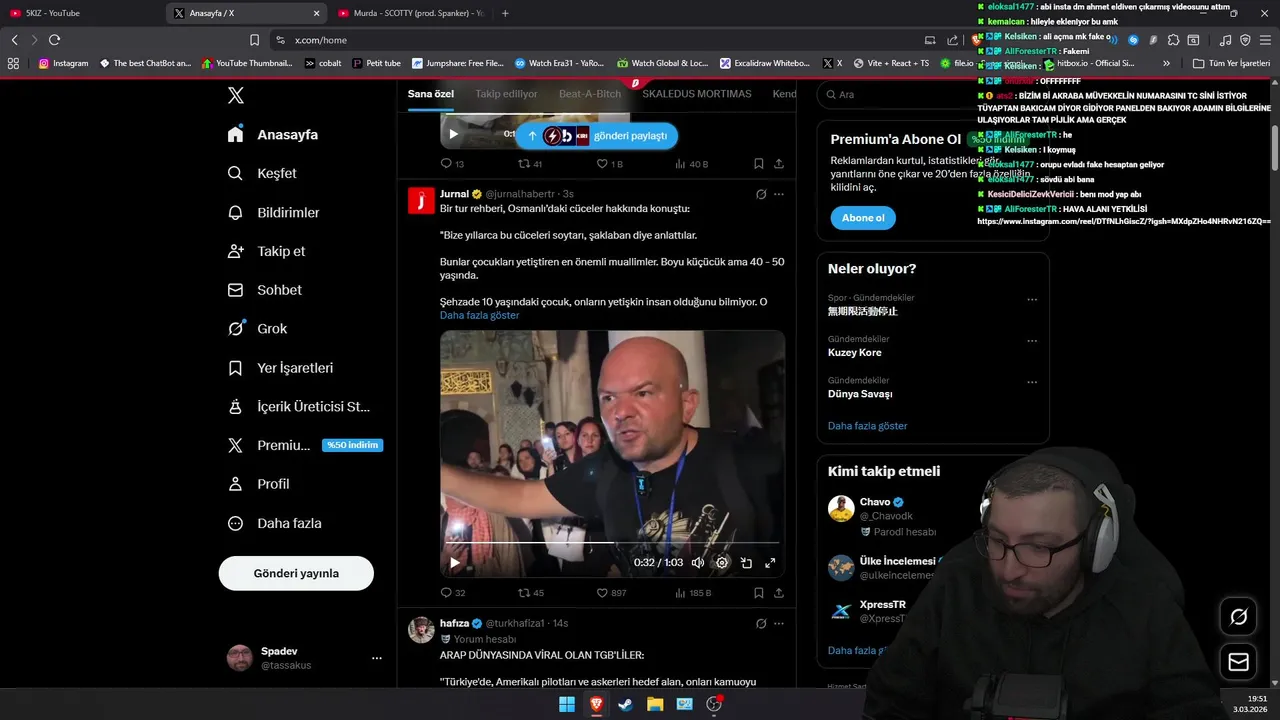Click Daha fazla göster under trends
Screen dimensions: 1280x720
click(868, 426)
